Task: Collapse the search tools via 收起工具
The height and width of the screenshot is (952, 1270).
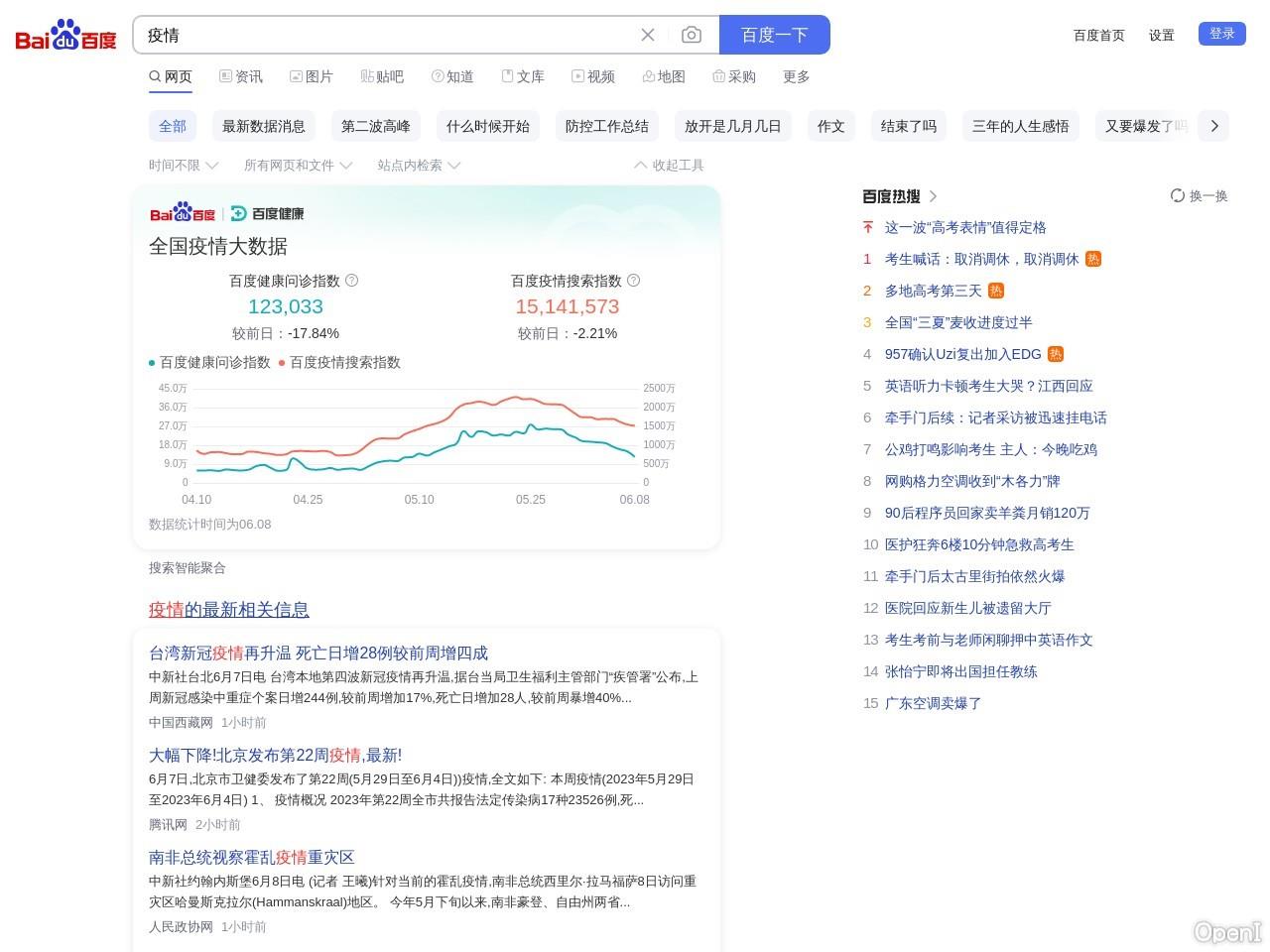Action: click(670, 165)
